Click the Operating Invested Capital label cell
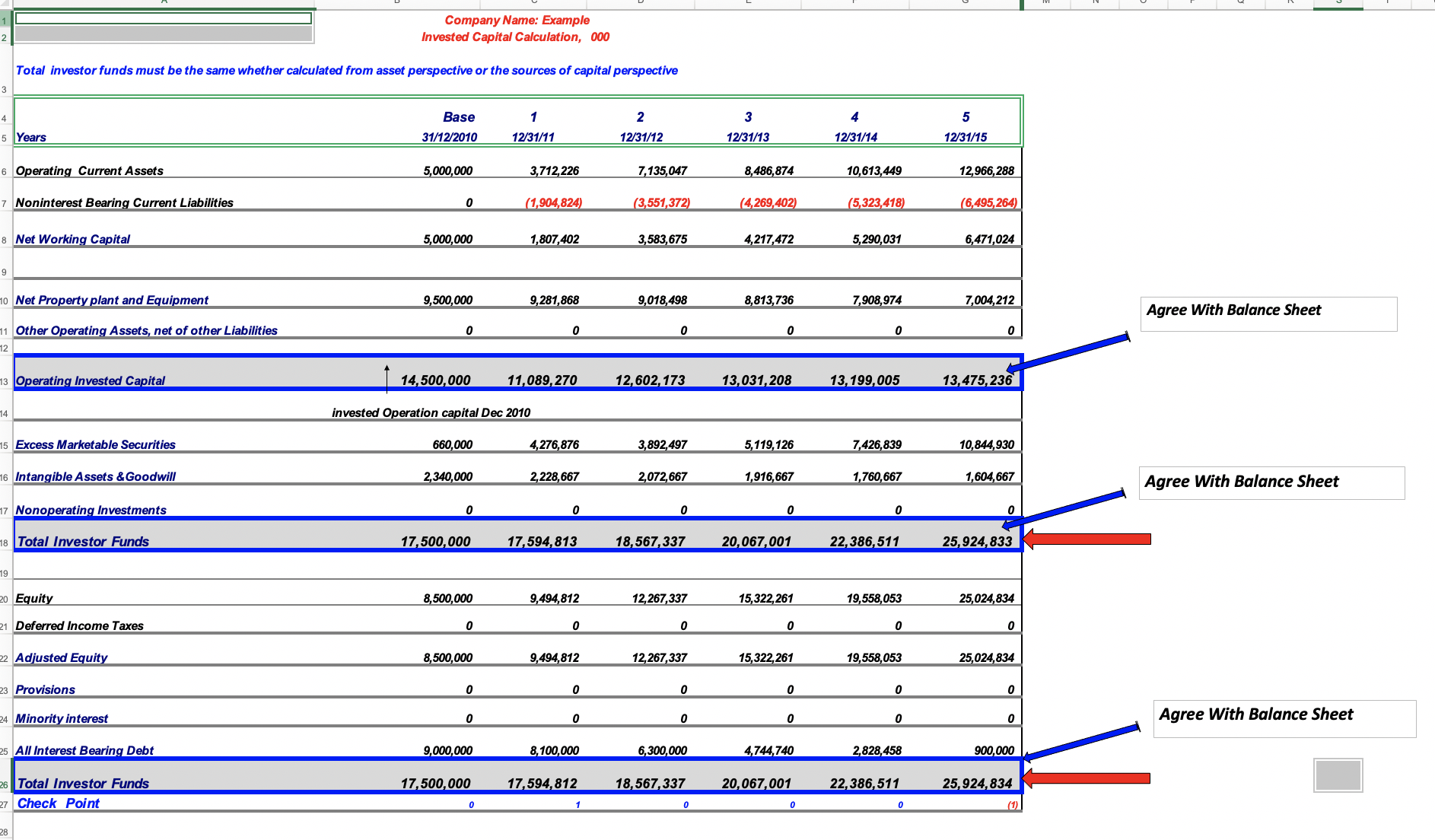 [x=91, y=380]
